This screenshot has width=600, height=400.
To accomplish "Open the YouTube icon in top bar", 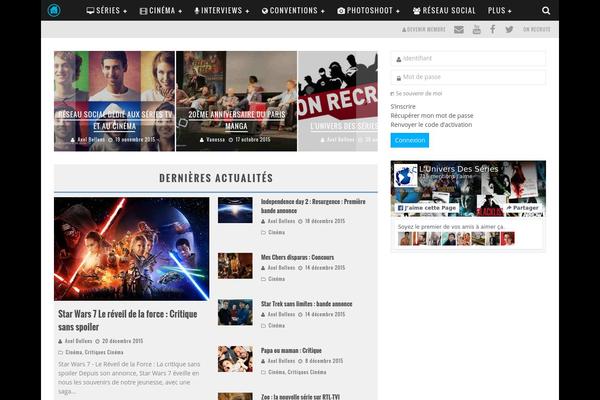I will 476,29.
